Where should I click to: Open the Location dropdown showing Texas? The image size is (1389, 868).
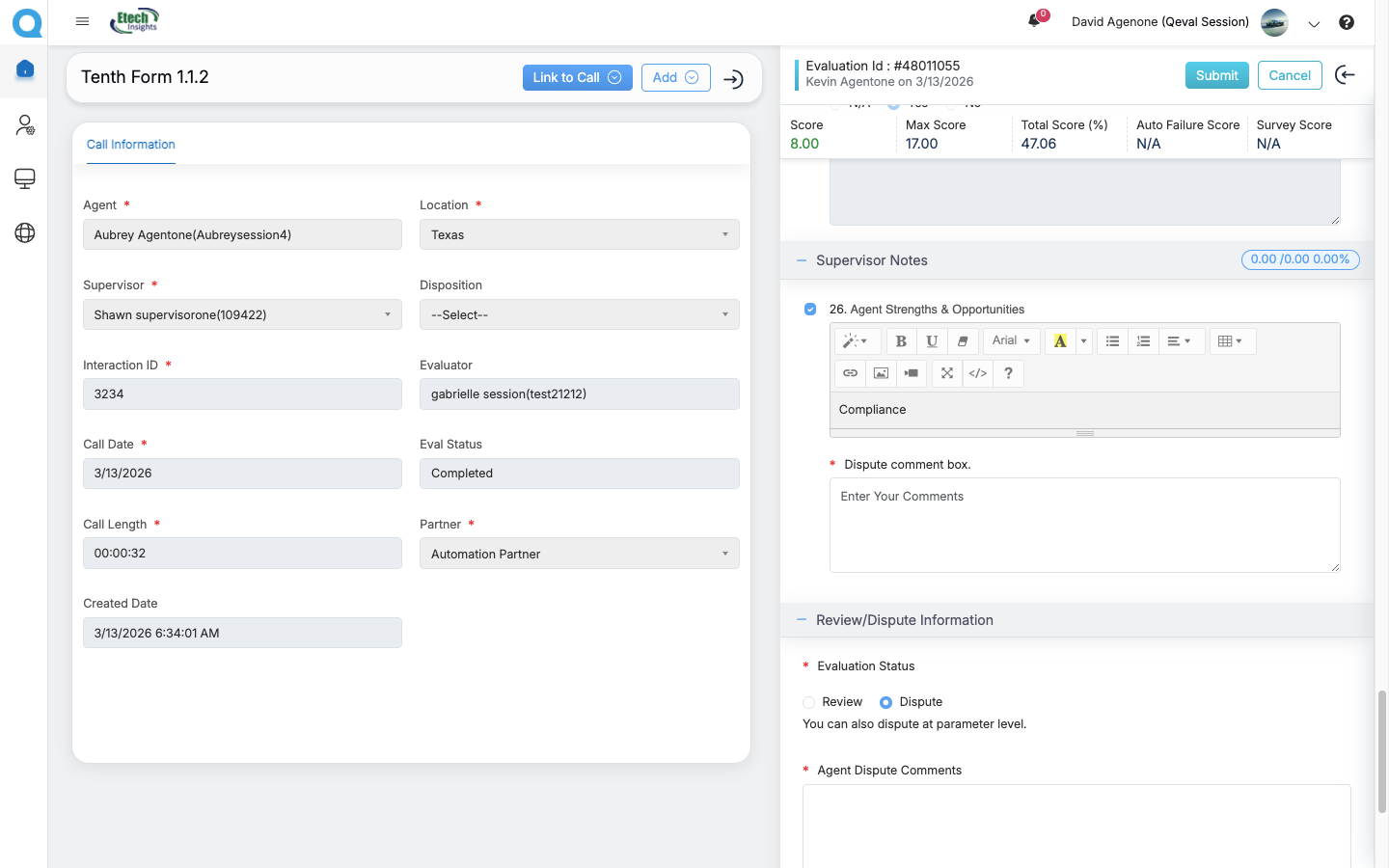click(579, 234)
